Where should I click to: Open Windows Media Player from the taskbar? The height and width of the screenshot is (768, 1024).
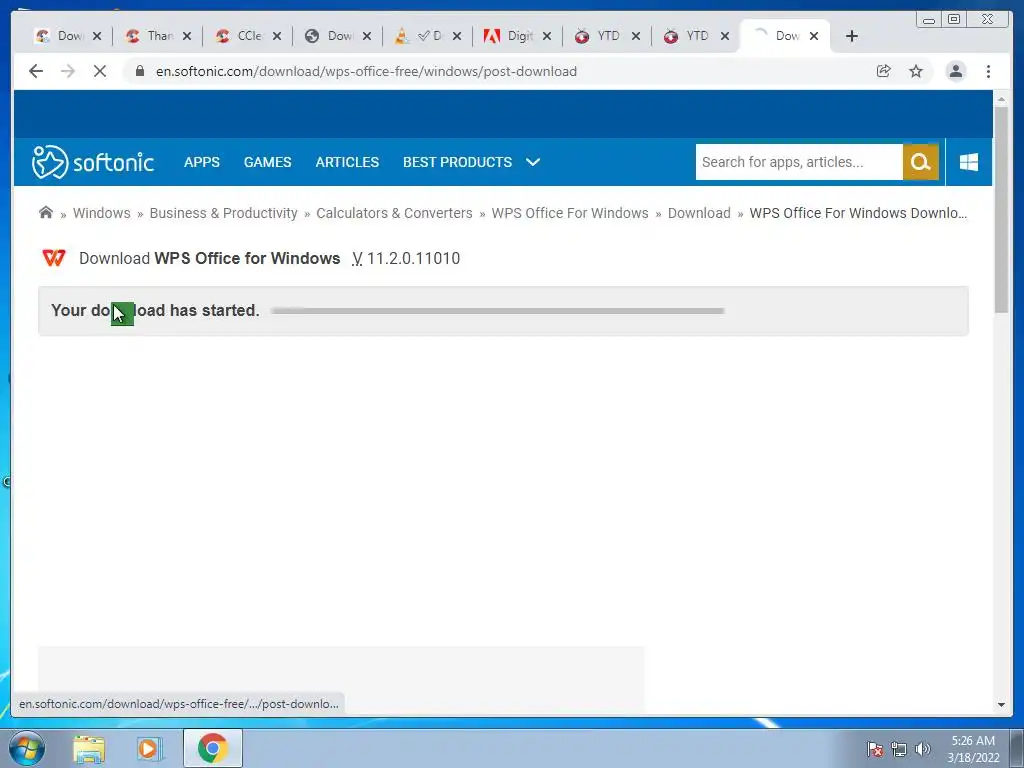pyautogui.click(x=150, y=748)
